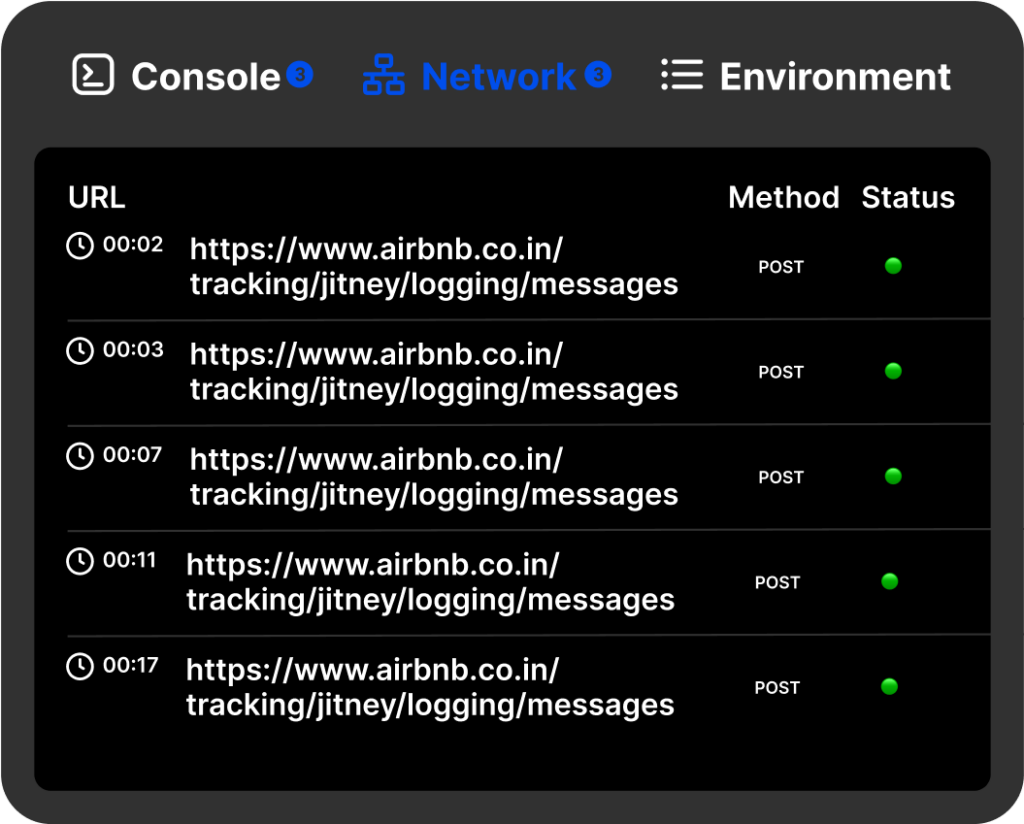Image resolution: width=1024 pixels, height=824 pixels.
Task: Open the airbnb URL logged at 00:07
Action: (433, 477)
